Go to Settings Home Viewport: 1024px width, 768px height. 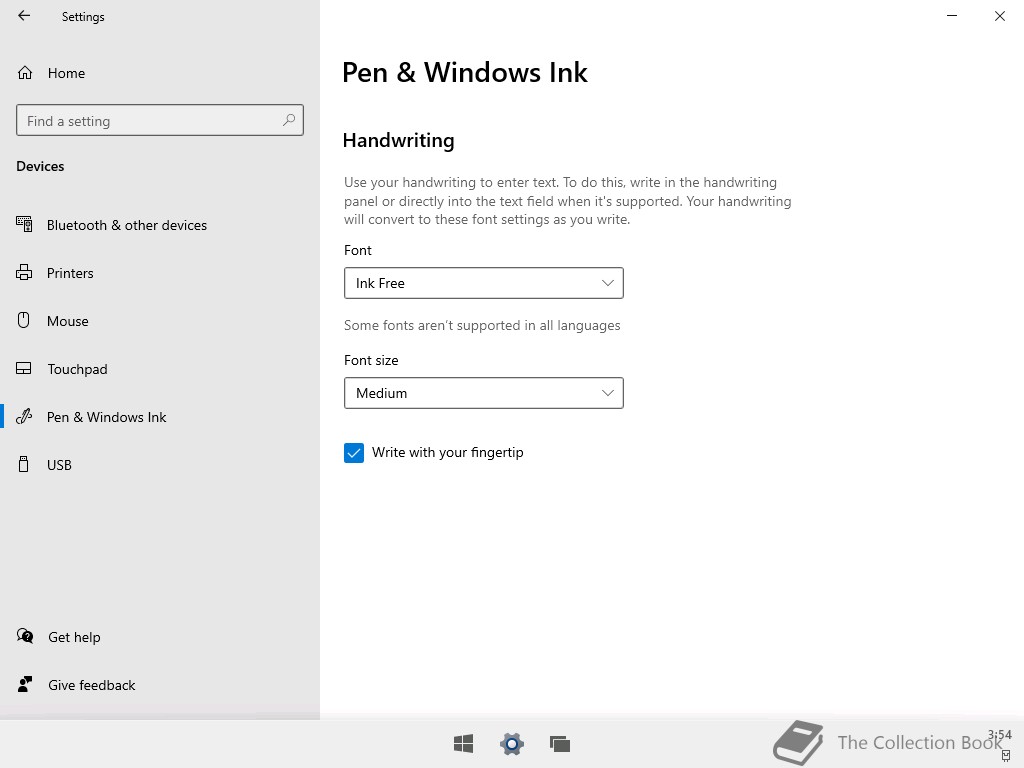click(x=160, y=73)
